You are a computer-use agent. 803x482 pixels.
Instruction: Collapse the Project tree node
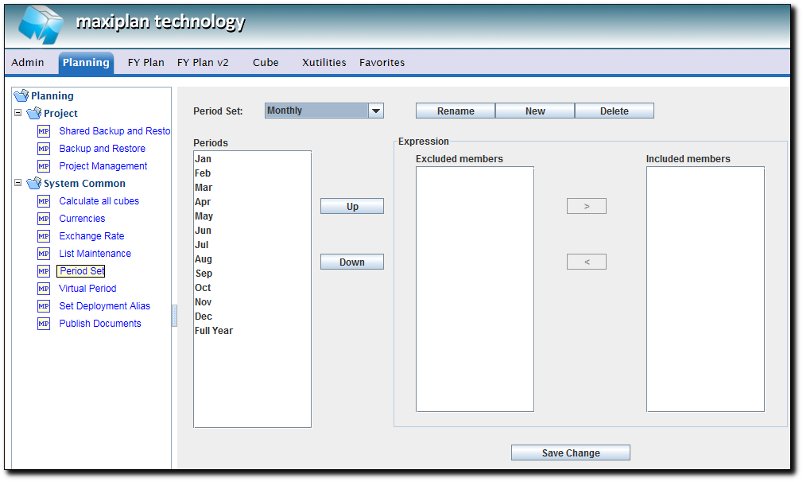pyautogui.click(x=18, y=113)
